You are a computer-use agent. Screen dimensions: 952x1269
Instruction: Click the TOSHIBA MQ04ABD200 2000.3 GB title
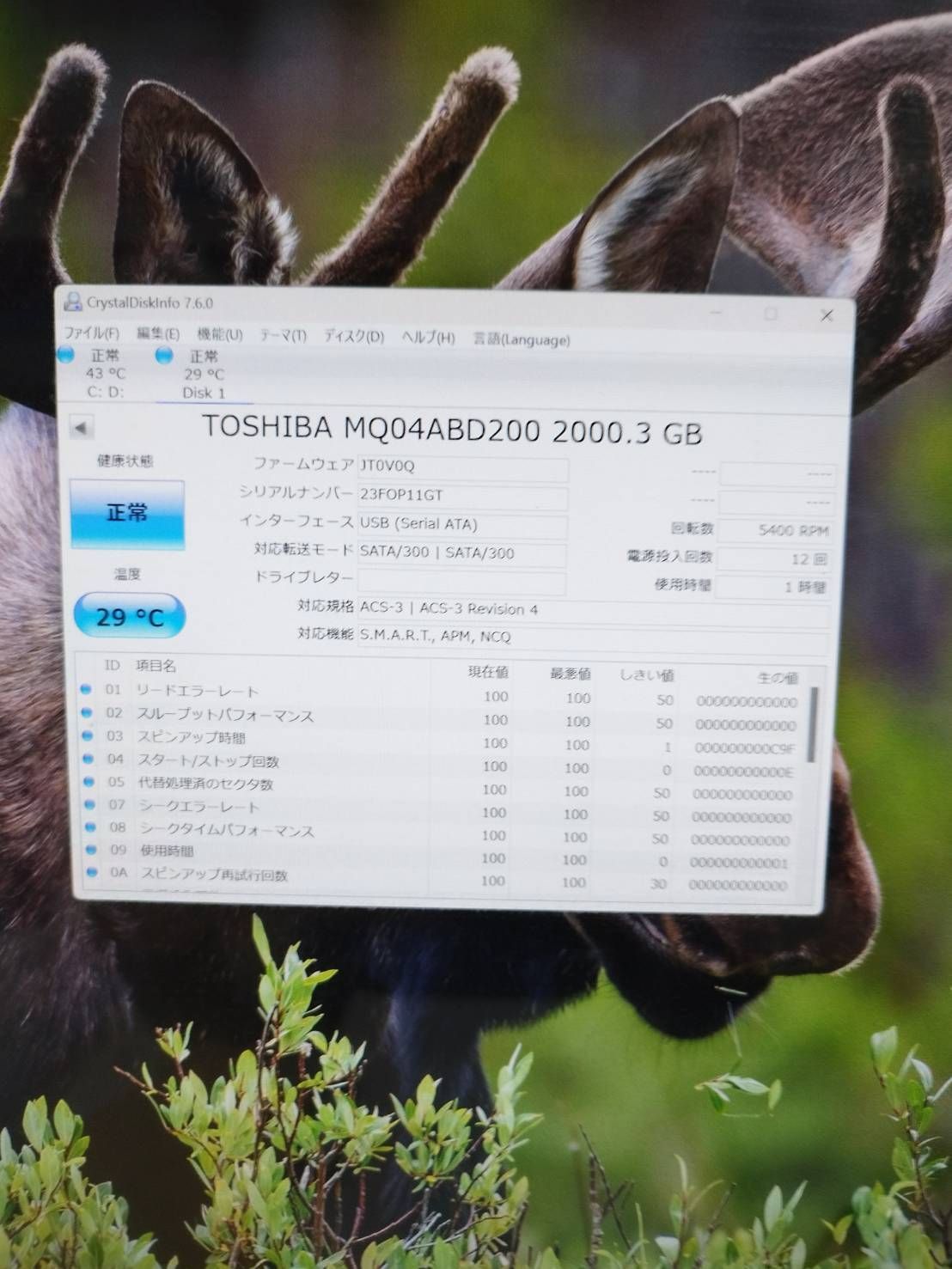452,429
